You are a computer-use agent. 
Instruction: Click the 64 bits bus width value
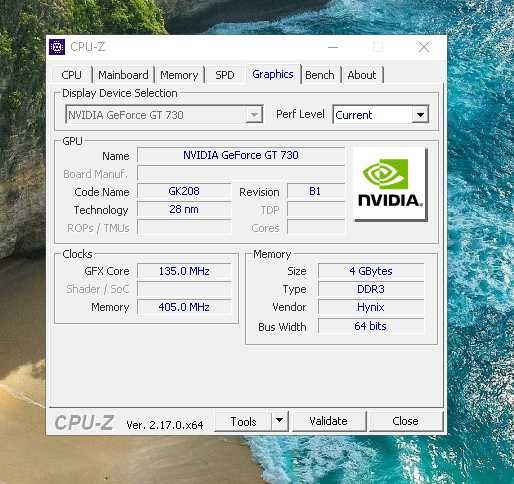click(x=371, y=326)
